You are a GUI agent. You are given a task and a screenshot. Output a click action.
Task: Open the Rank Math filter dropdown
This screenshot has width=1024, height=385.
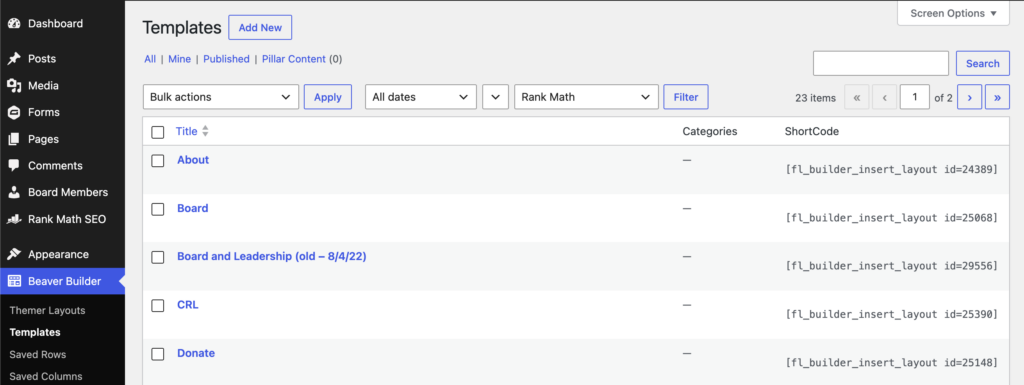586,97
